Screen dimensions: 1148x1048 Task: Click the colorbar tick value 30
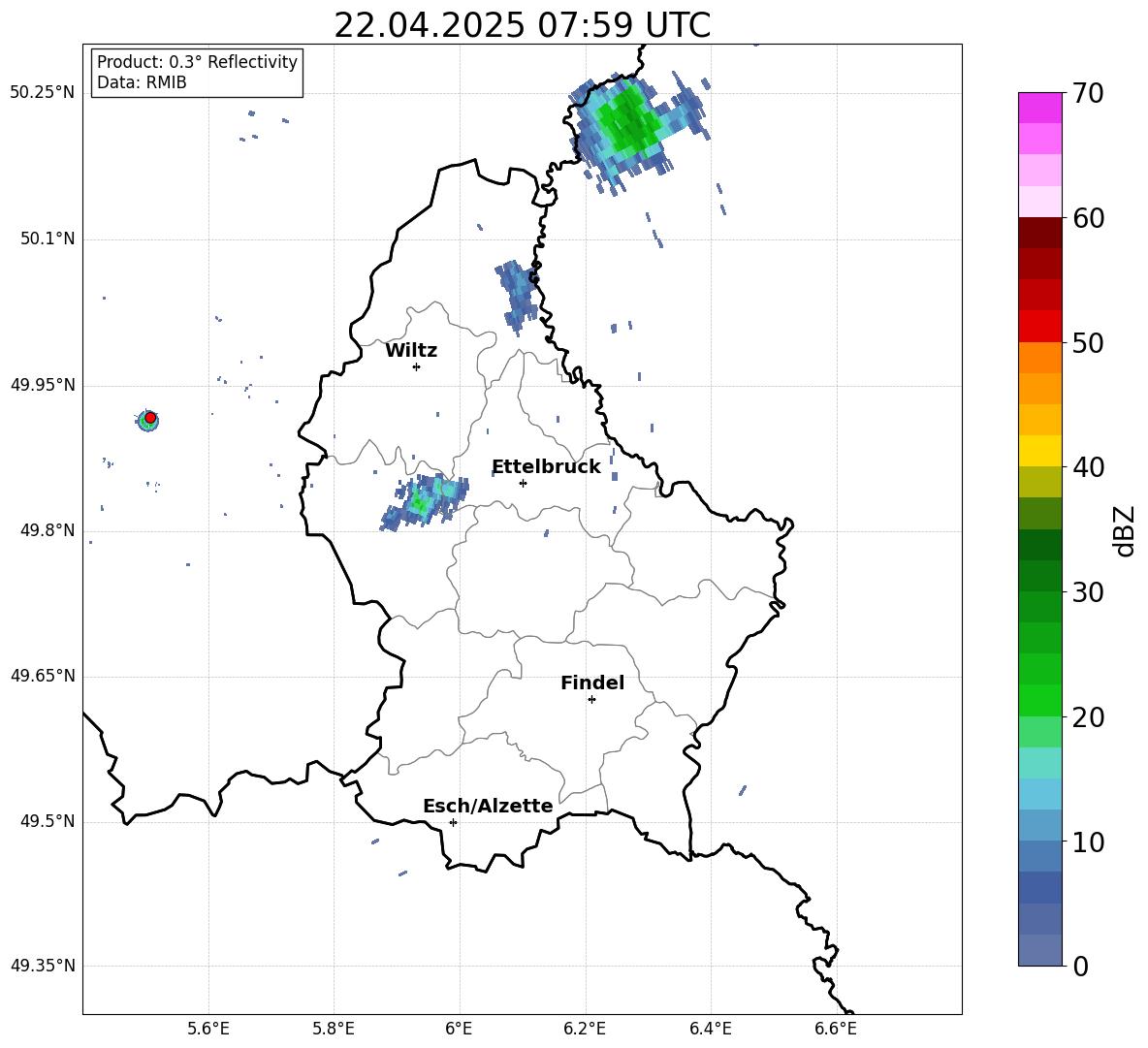[x=1088, y=592]
